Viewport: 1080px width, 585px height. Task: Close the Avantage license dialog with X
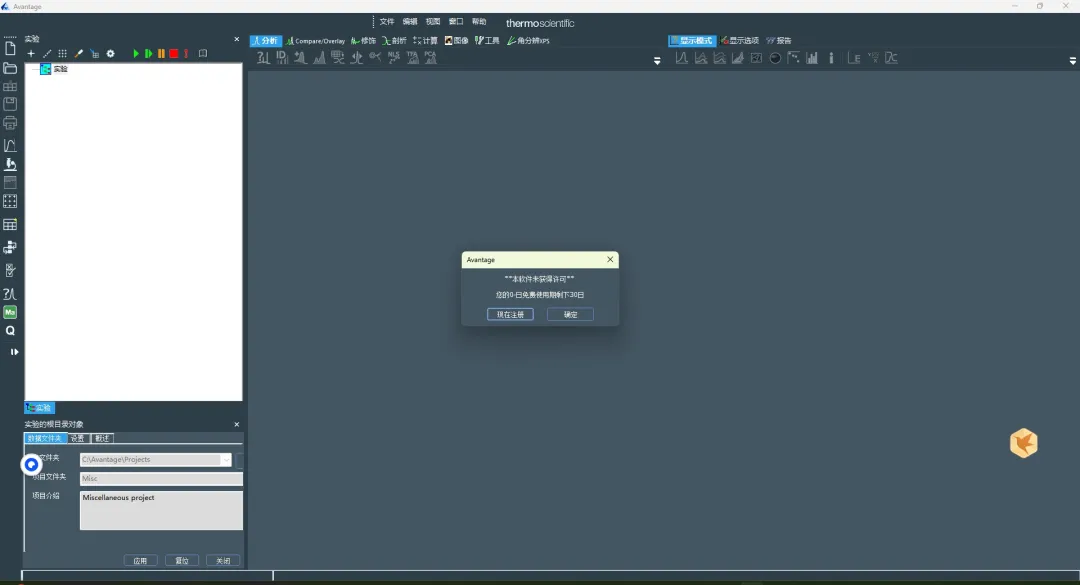coord(610,260)
